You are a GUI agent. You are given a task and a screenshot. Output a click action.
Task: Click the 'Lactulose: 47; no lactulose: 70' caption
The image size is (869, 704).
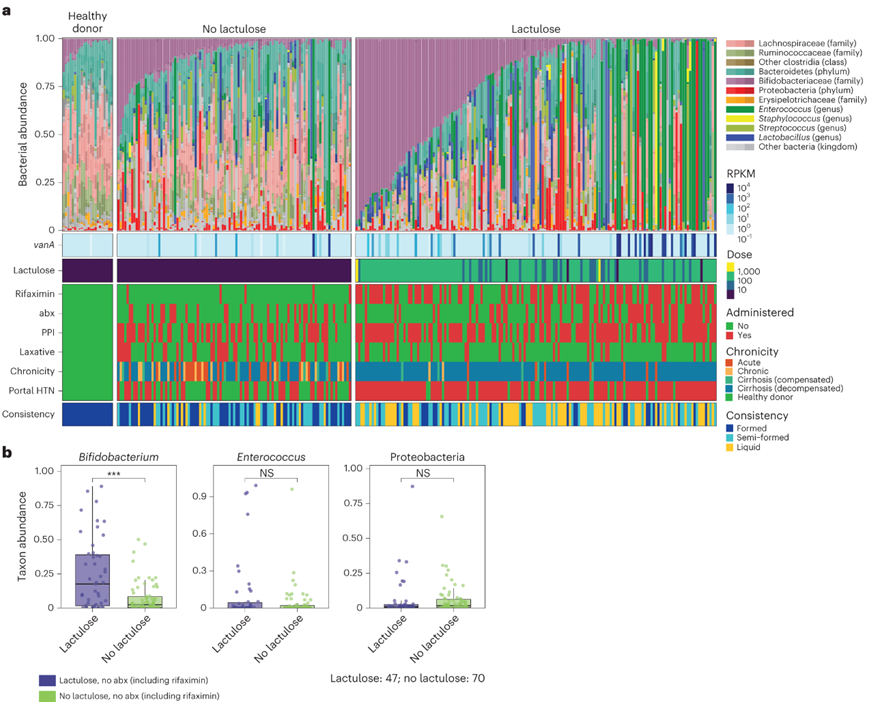click(408, 678)
